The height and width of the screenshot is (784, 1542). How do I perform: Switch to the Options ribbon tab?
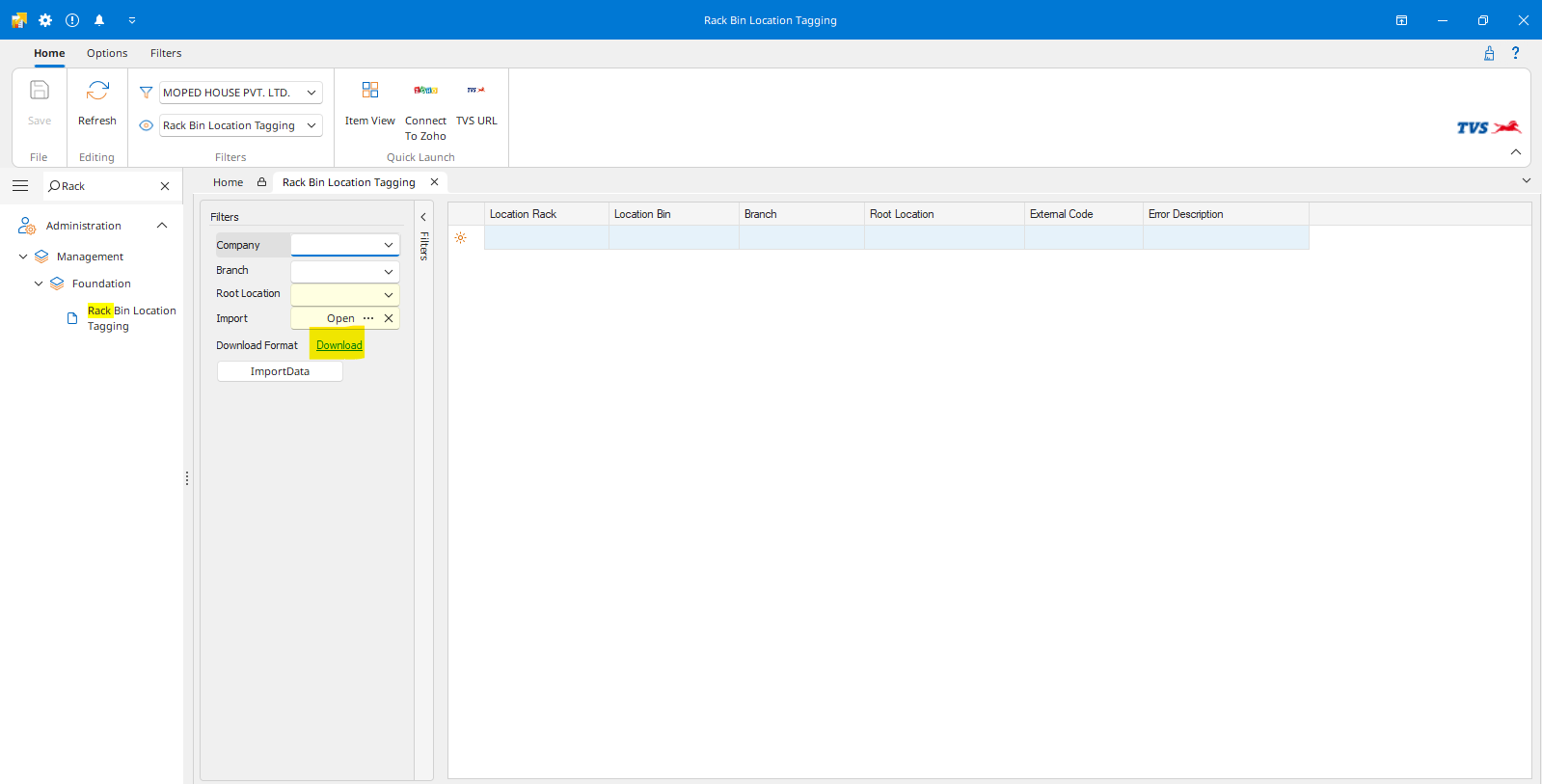(x=107, y=53)
